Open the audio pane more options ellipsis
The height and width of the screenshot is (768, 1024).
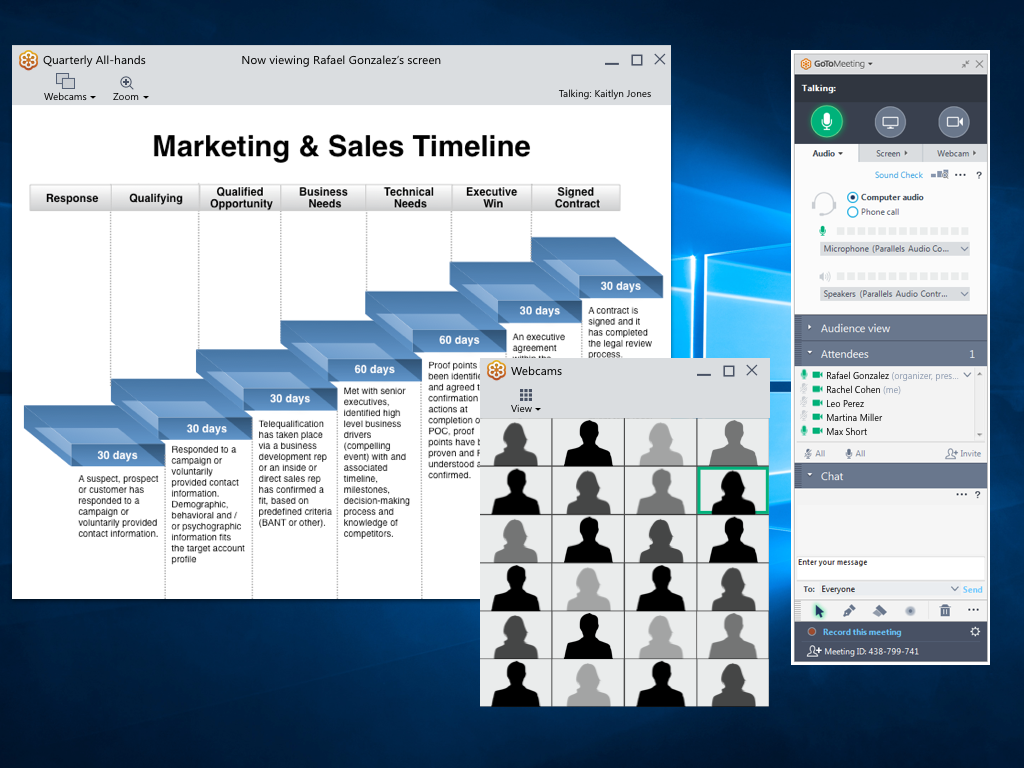coord(960,174)
